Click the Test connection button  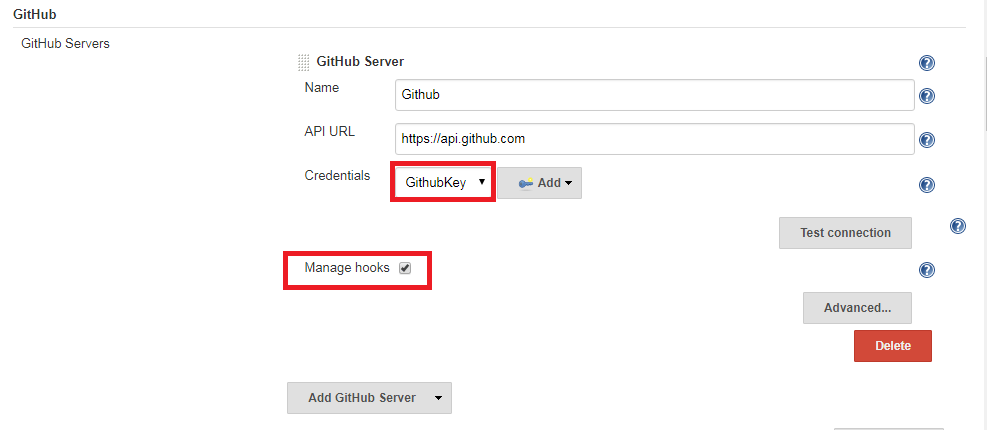click(x=845, y=233)
